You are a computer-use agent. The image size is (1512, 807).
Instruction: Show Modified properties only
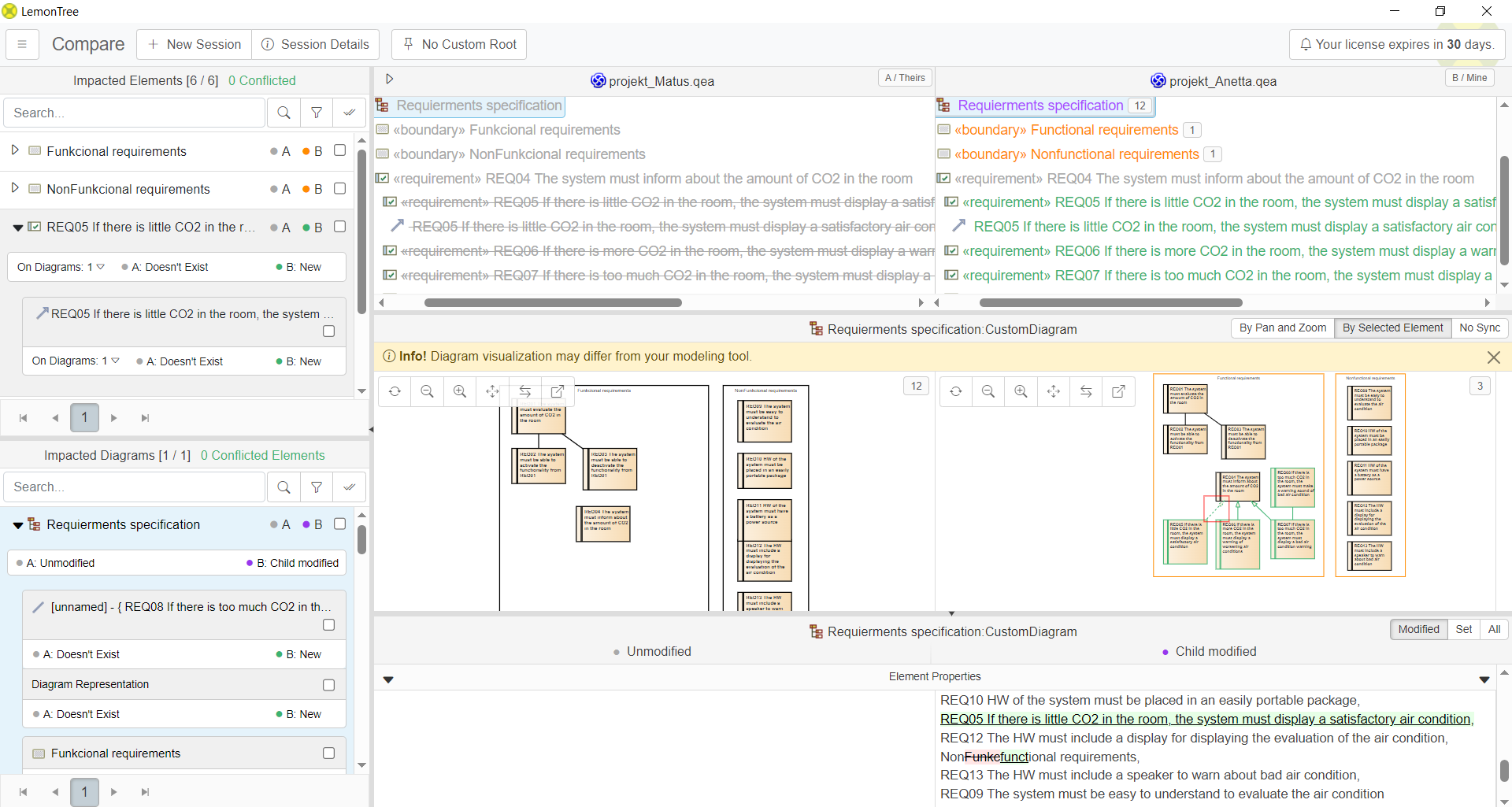(x=1418, y=629)
